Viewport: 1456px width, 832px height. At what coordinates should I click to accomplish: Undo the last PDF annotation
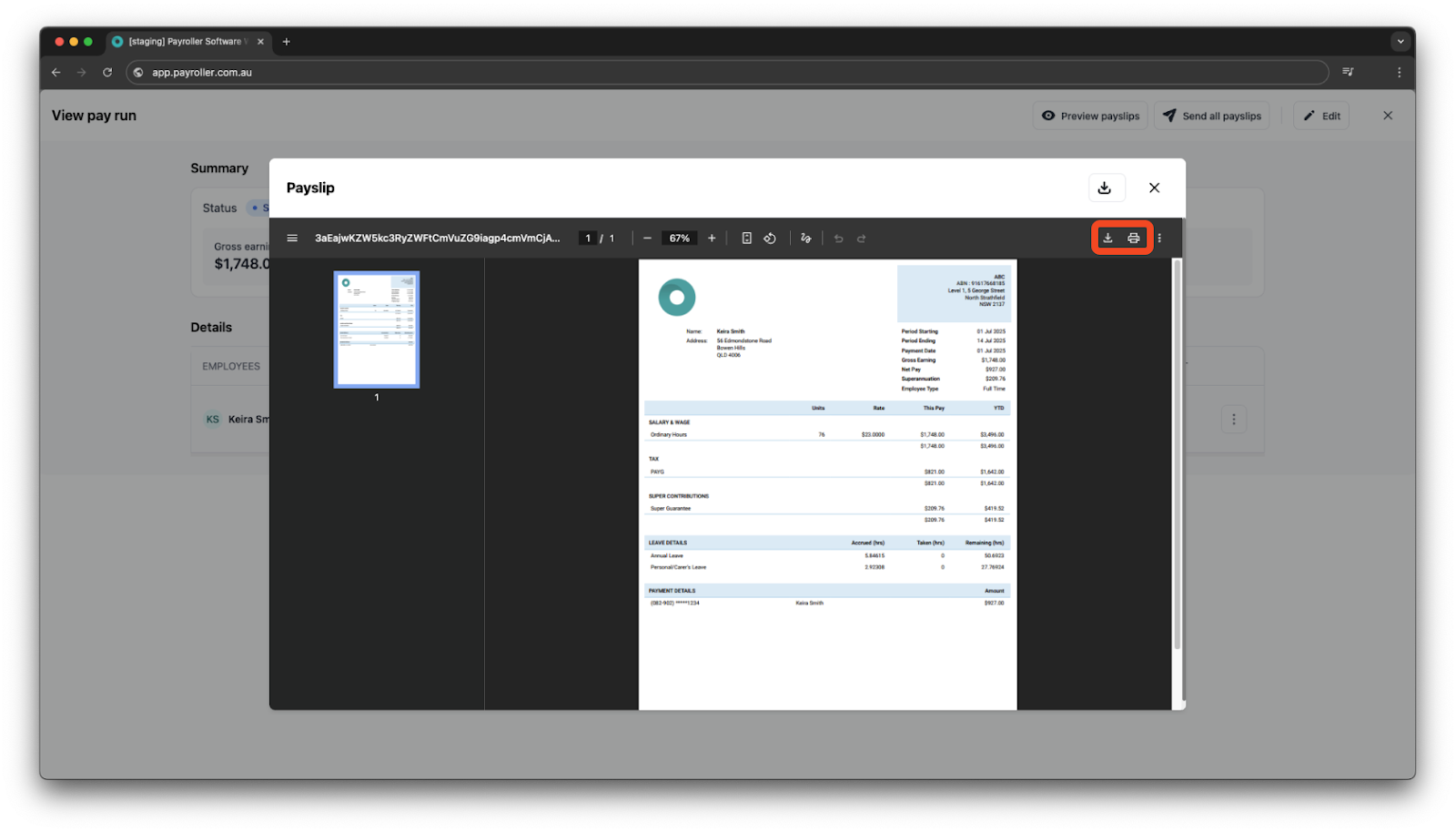(x=838, y=238)
